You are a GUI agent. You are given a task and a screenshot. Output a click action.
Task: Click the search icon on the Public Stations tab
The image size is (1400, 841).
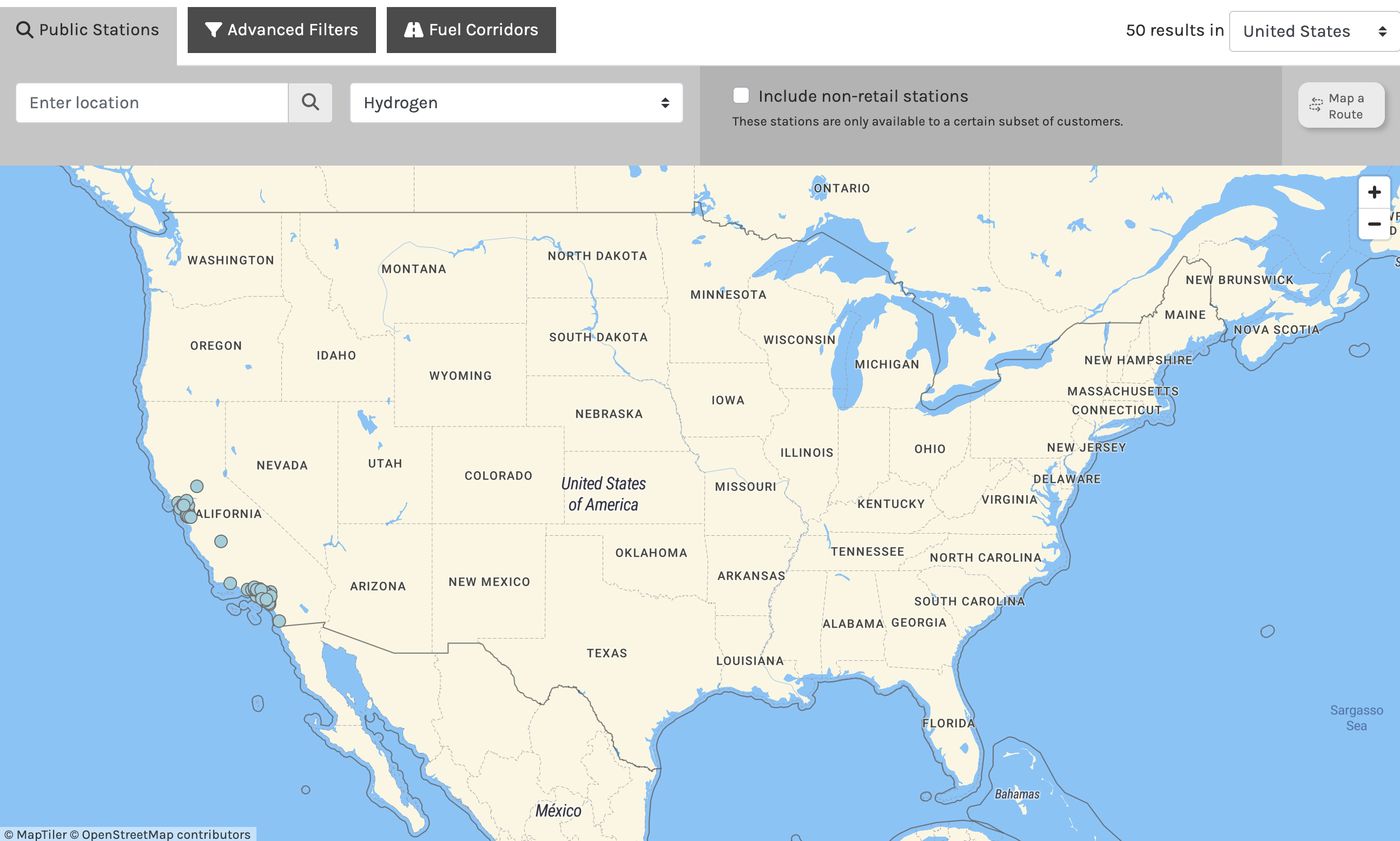click(x=24, y=29)
